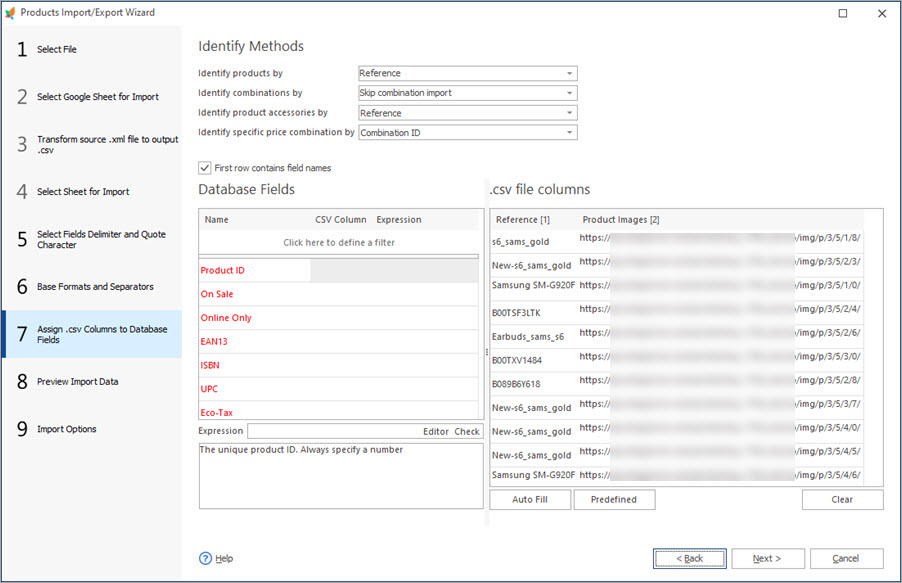Click the Auto Fill button

[x=530, y=500]
